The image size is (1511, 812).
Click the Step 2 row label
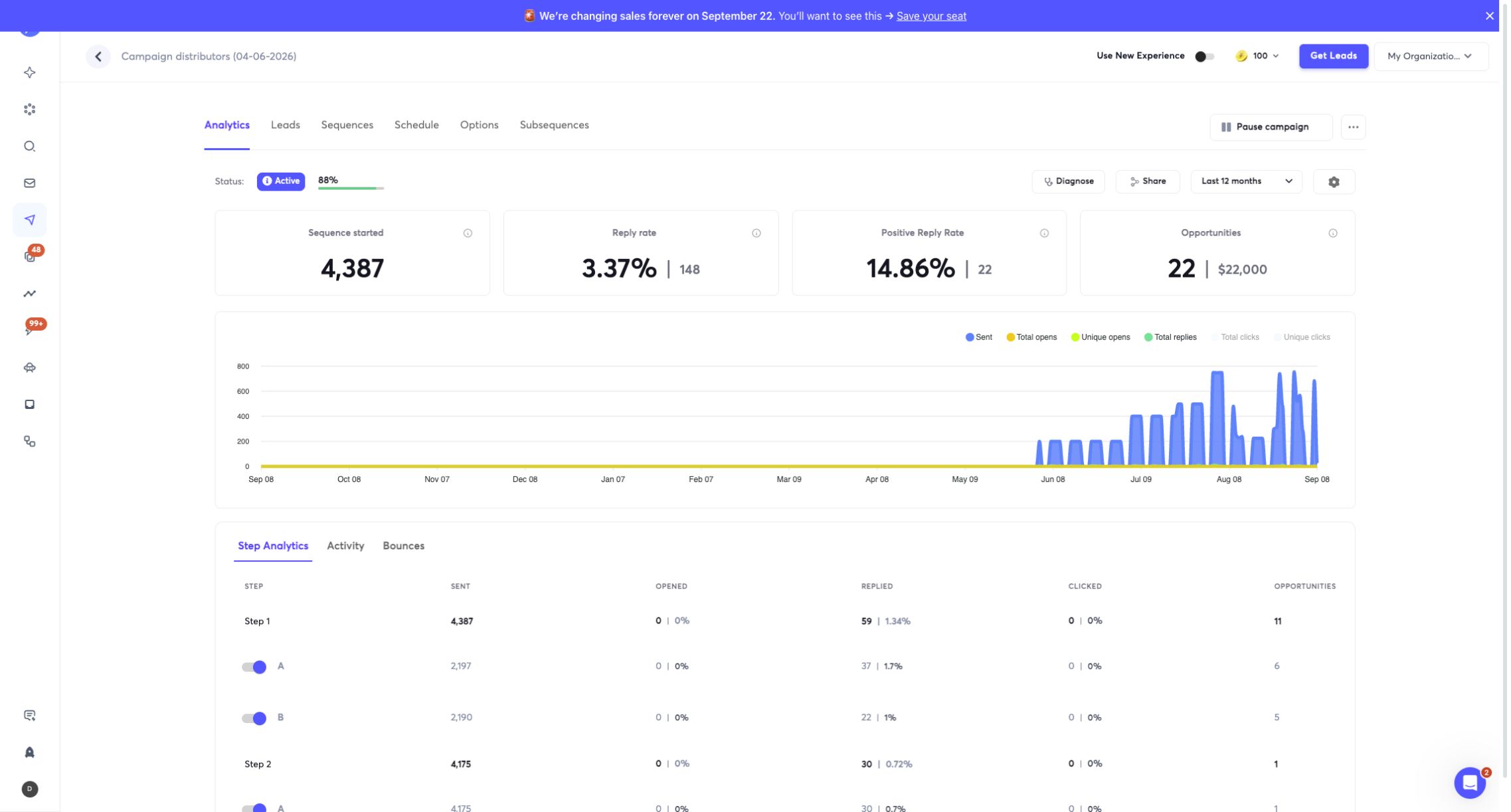coord(258,764)
